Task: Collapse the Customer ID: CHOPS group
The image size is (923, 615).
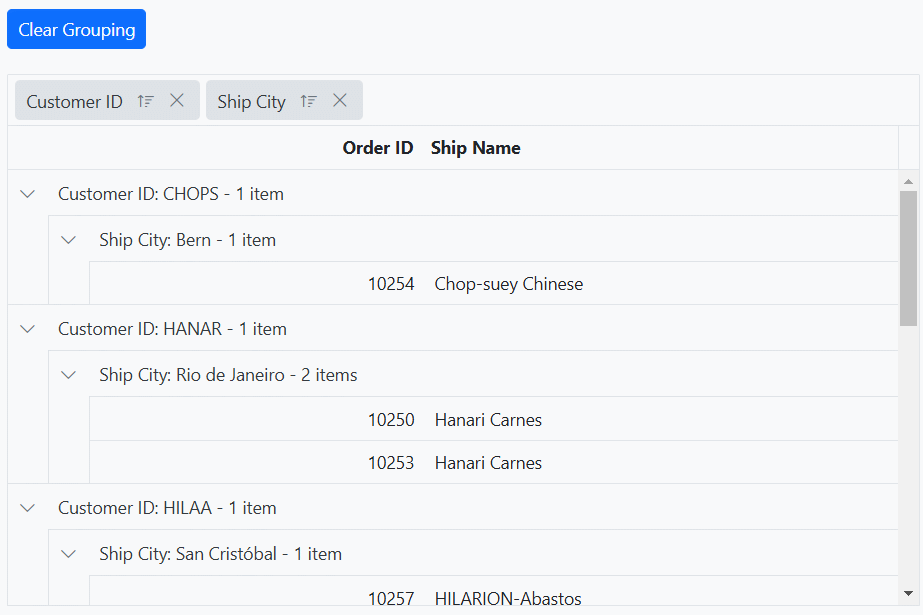Action: [x=28, y=194]
